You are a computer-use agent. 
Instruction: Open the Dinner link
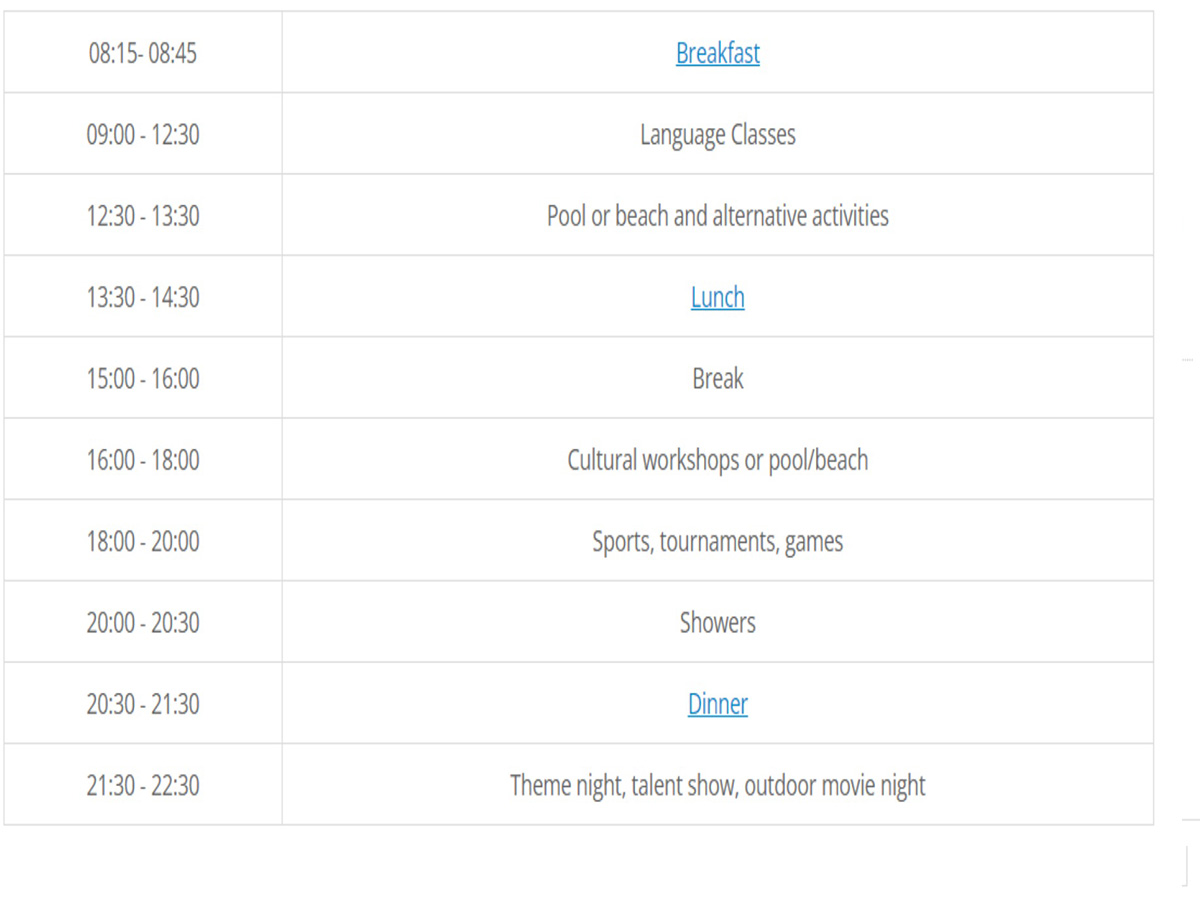(x=717, y=704)
